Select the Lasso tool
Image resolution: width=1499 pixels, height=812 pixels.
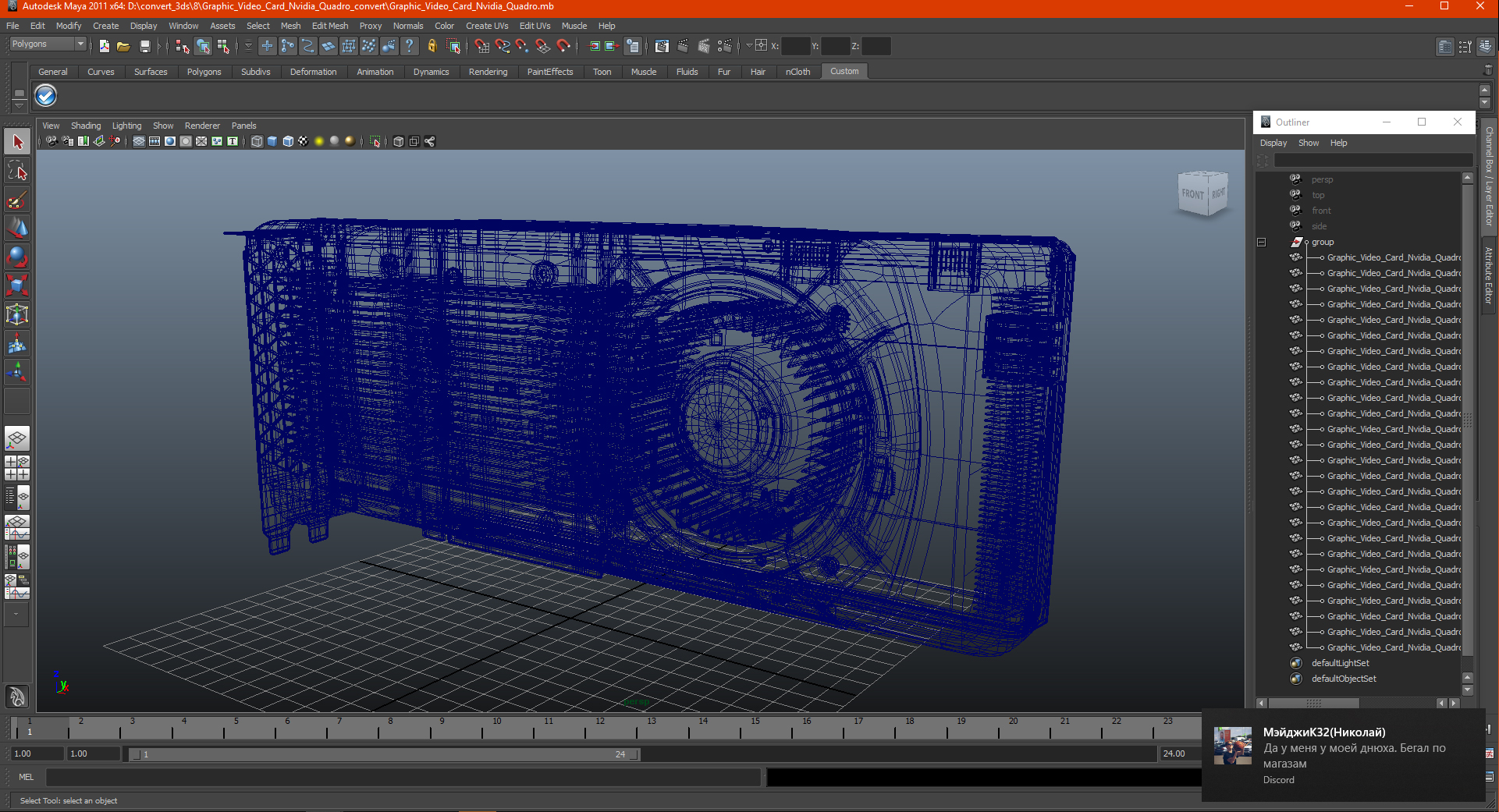coord(17,171)
